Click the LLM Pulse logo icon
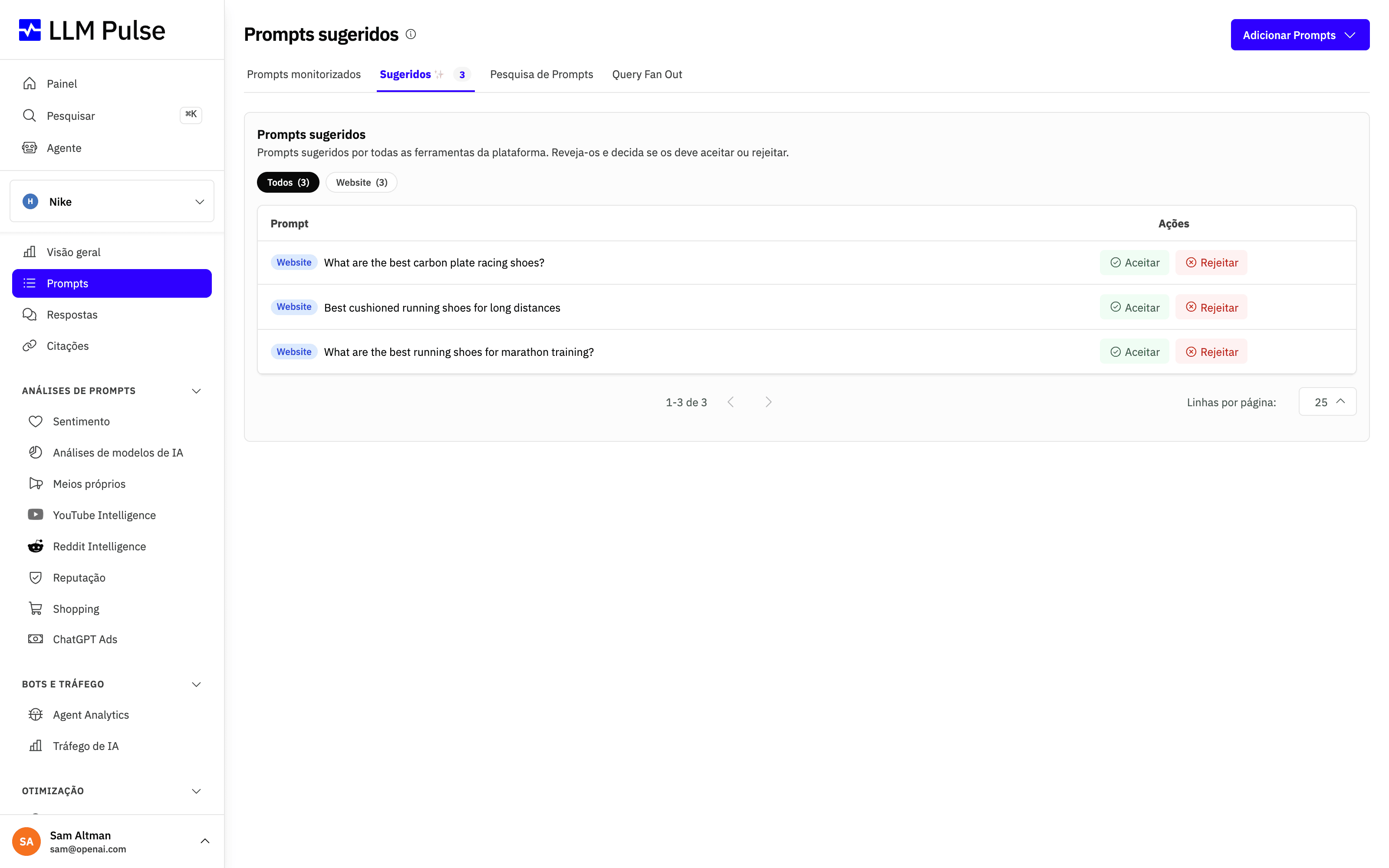 (x=30, y=30)
